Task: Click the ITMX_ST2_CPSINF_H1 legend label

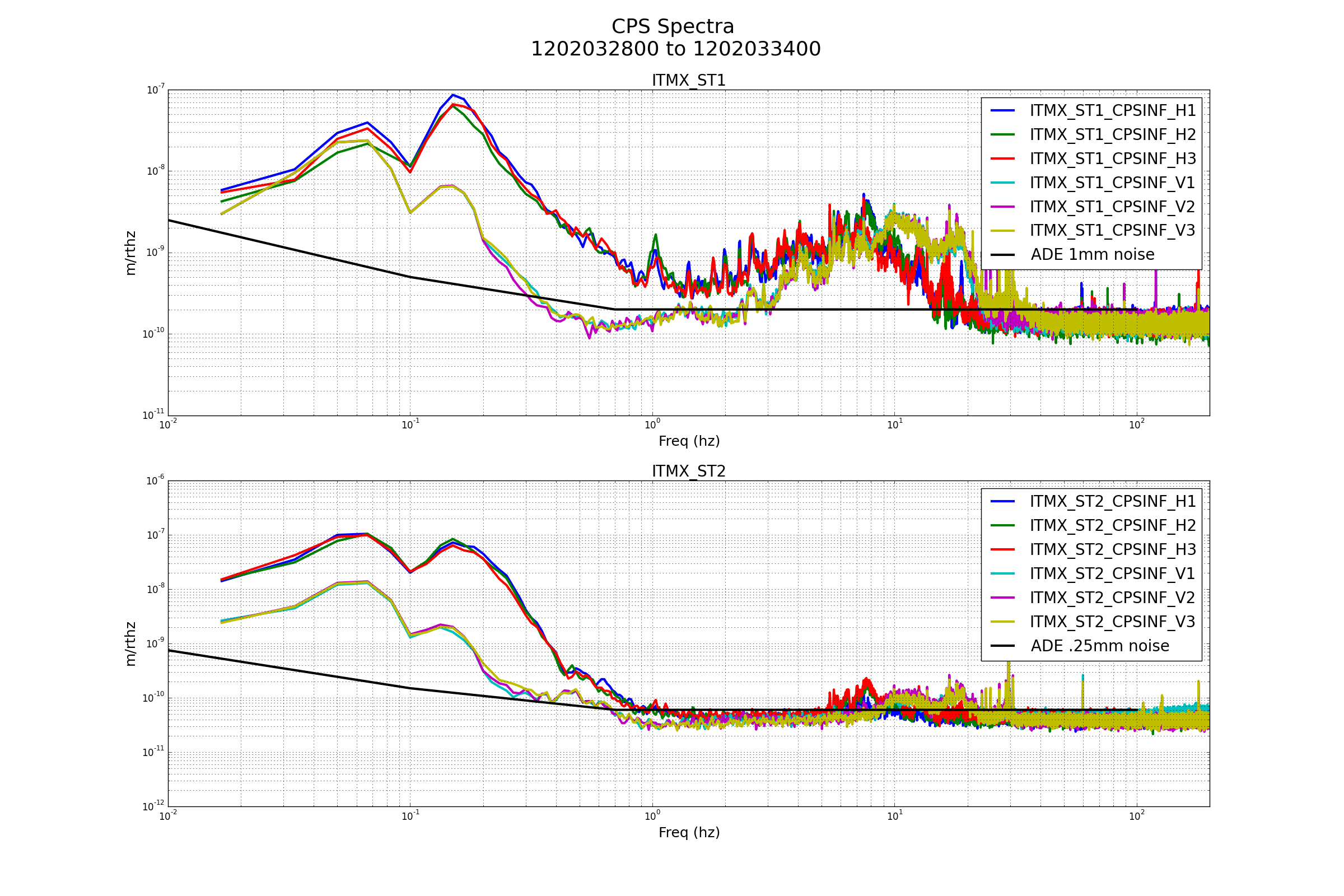Action: (1112, 501)
